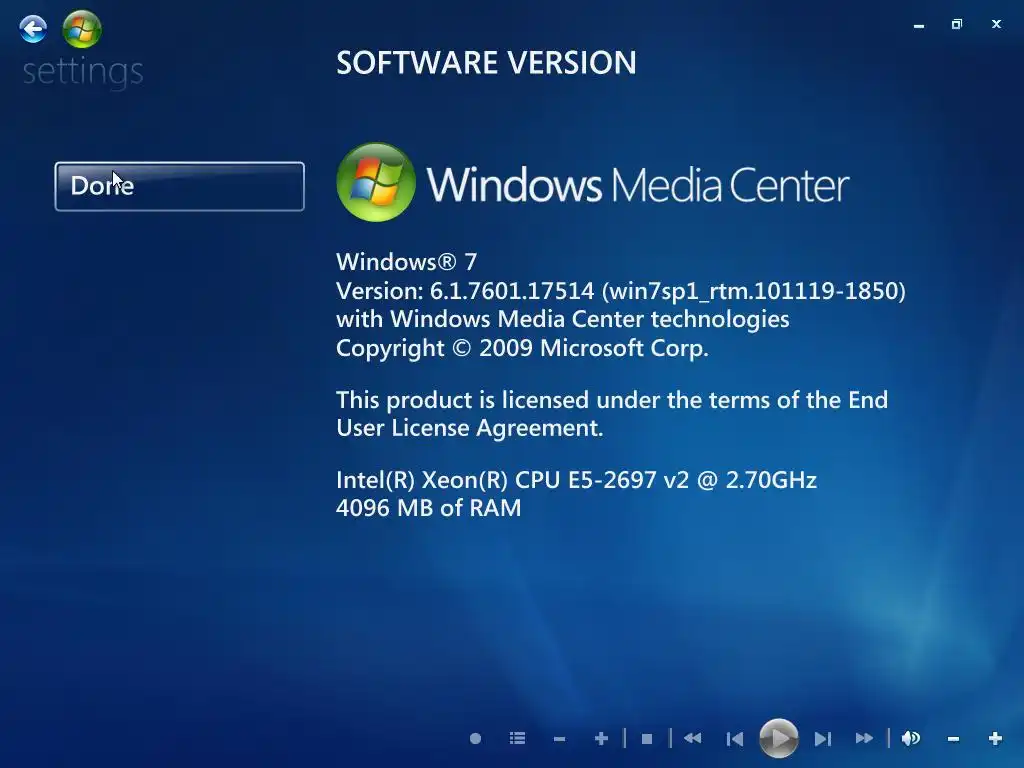Image resolution: width=1024 pixels, height=768 pixels.
Task: Click 'with Windows Media Center technologies' line
Action: point(562,319)
